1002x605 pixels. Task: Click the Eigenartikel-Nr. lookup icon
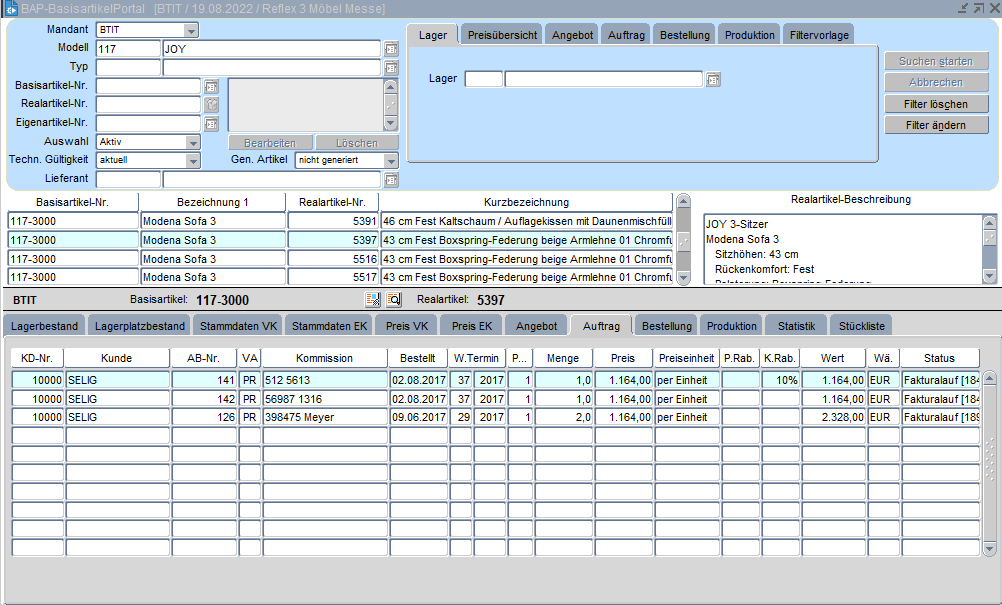click(211, 124)
